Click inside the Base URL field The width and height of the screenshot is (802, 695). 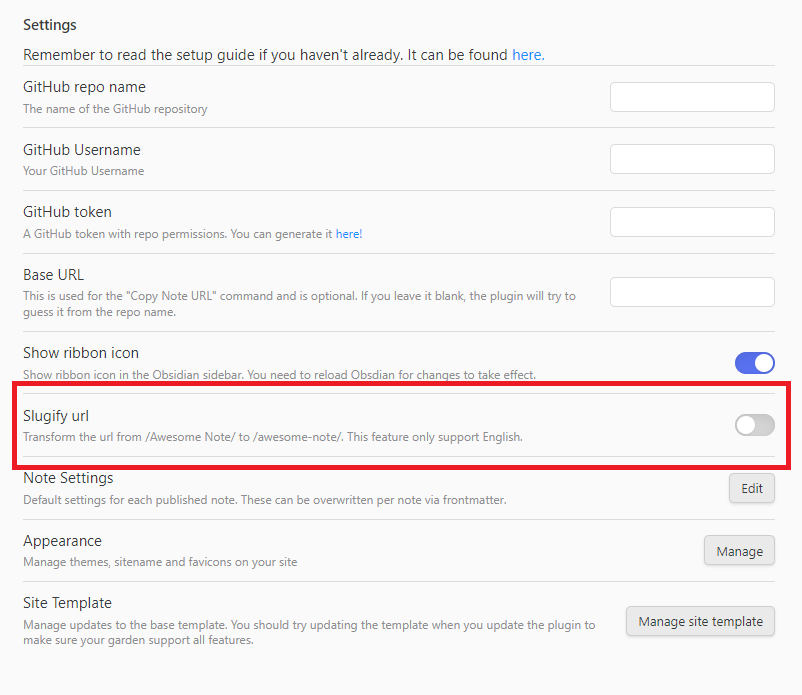click(692, 291)
